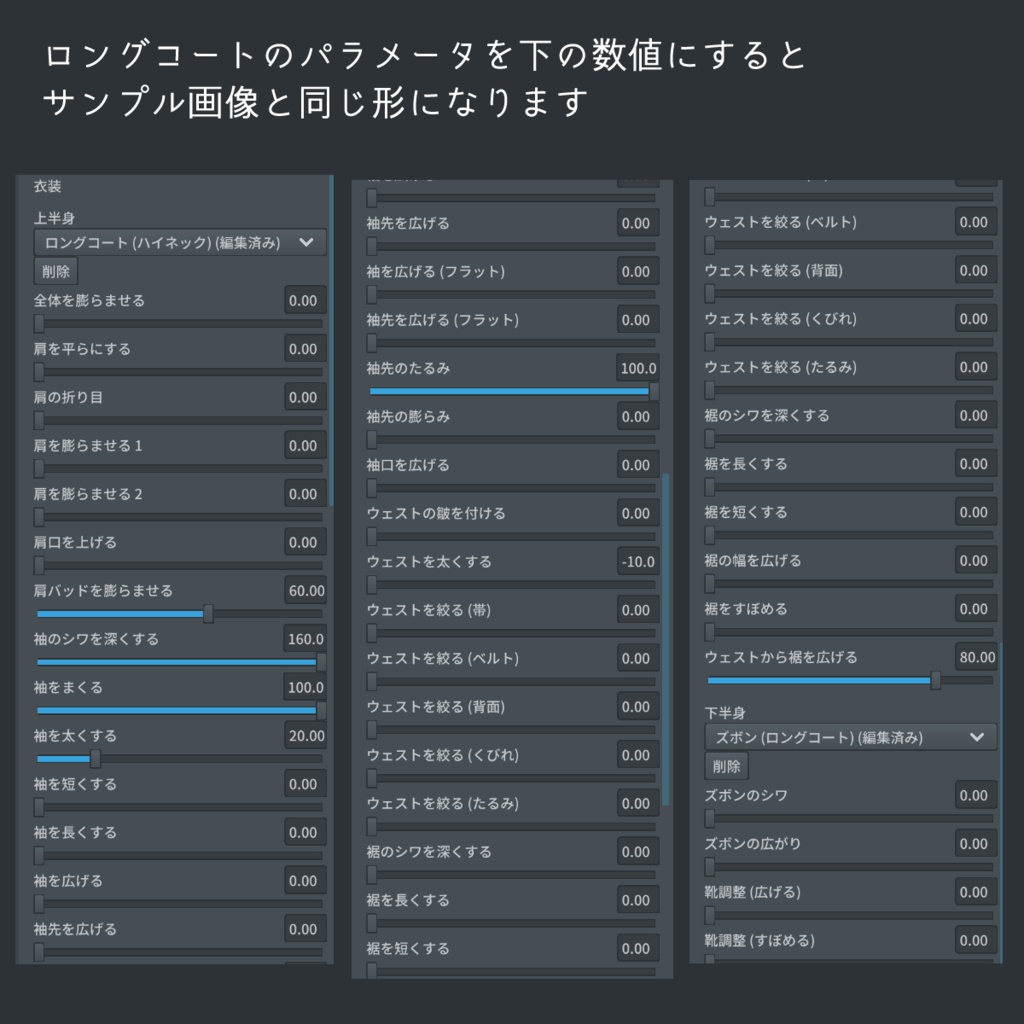Click the ウェストから裾を広げる slider handle
Screen dimensions: 1024x1024
tap(935, 680)
